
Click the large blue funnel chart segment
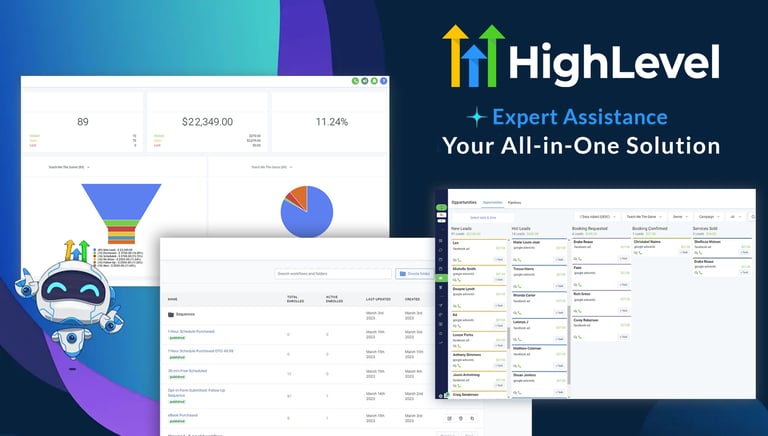click(x=121, y=201)
